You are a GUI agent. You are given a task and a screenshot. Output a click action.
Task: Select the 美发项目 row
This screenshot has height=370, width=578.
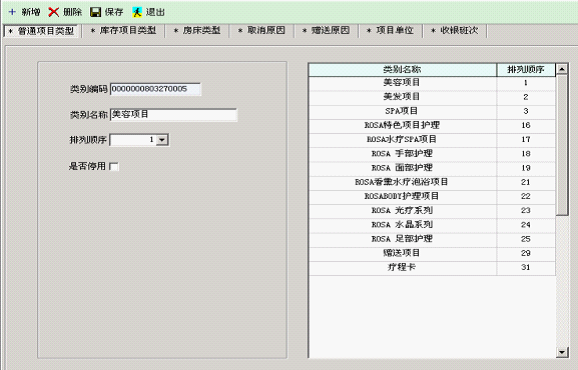click(x=432, y=97)
